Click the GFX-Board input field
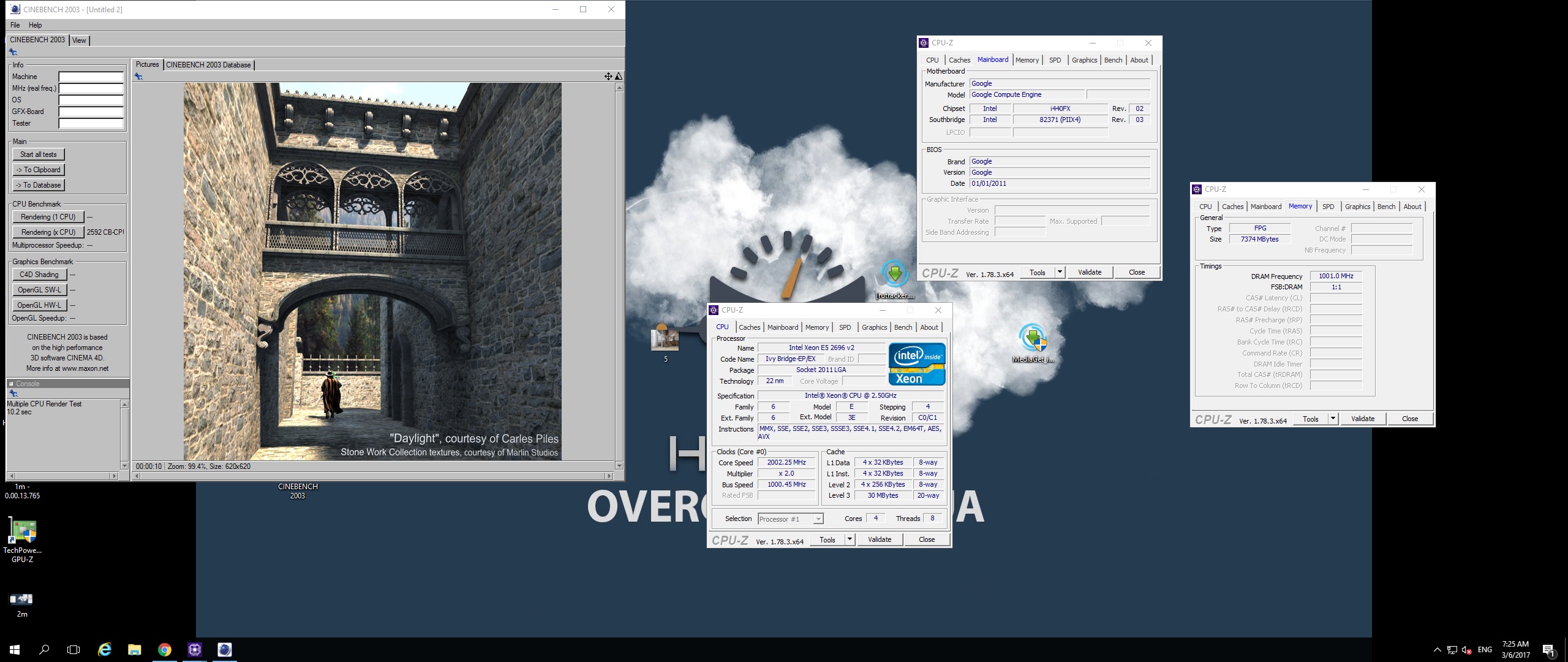 point(91,112)
